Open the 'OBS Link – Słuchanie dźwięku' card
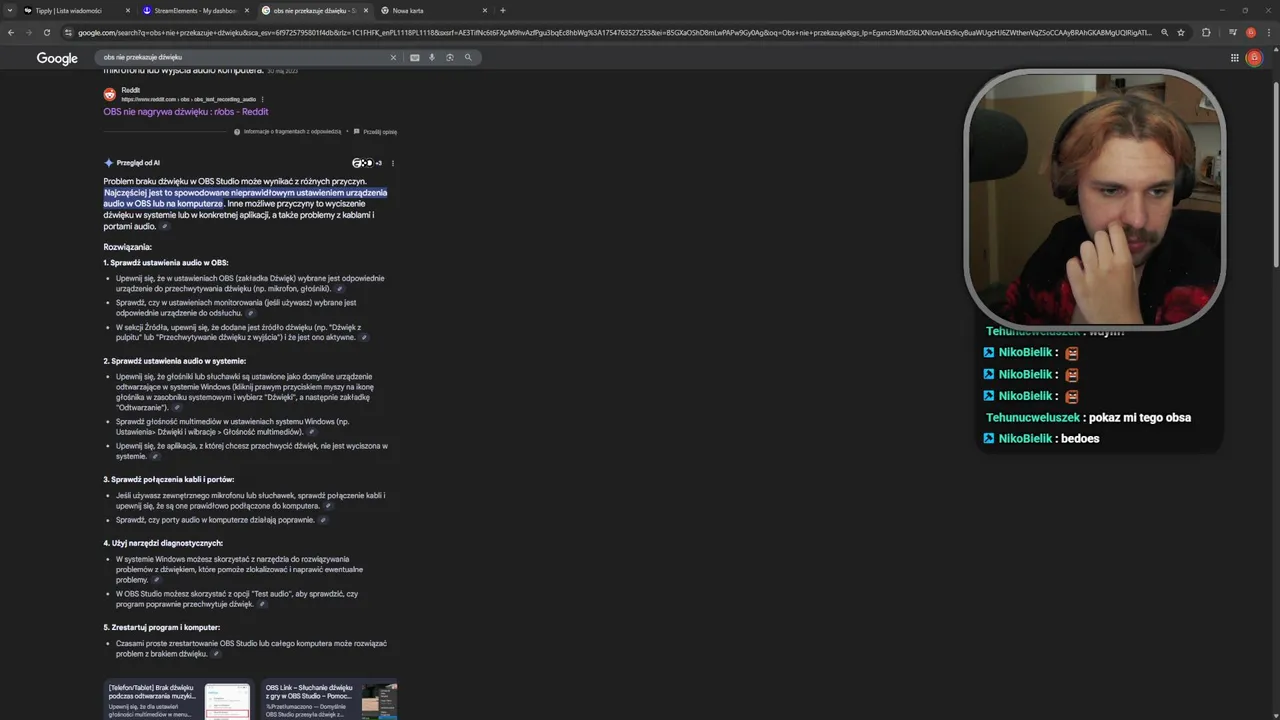1280x720 pixels. point(330,700)
